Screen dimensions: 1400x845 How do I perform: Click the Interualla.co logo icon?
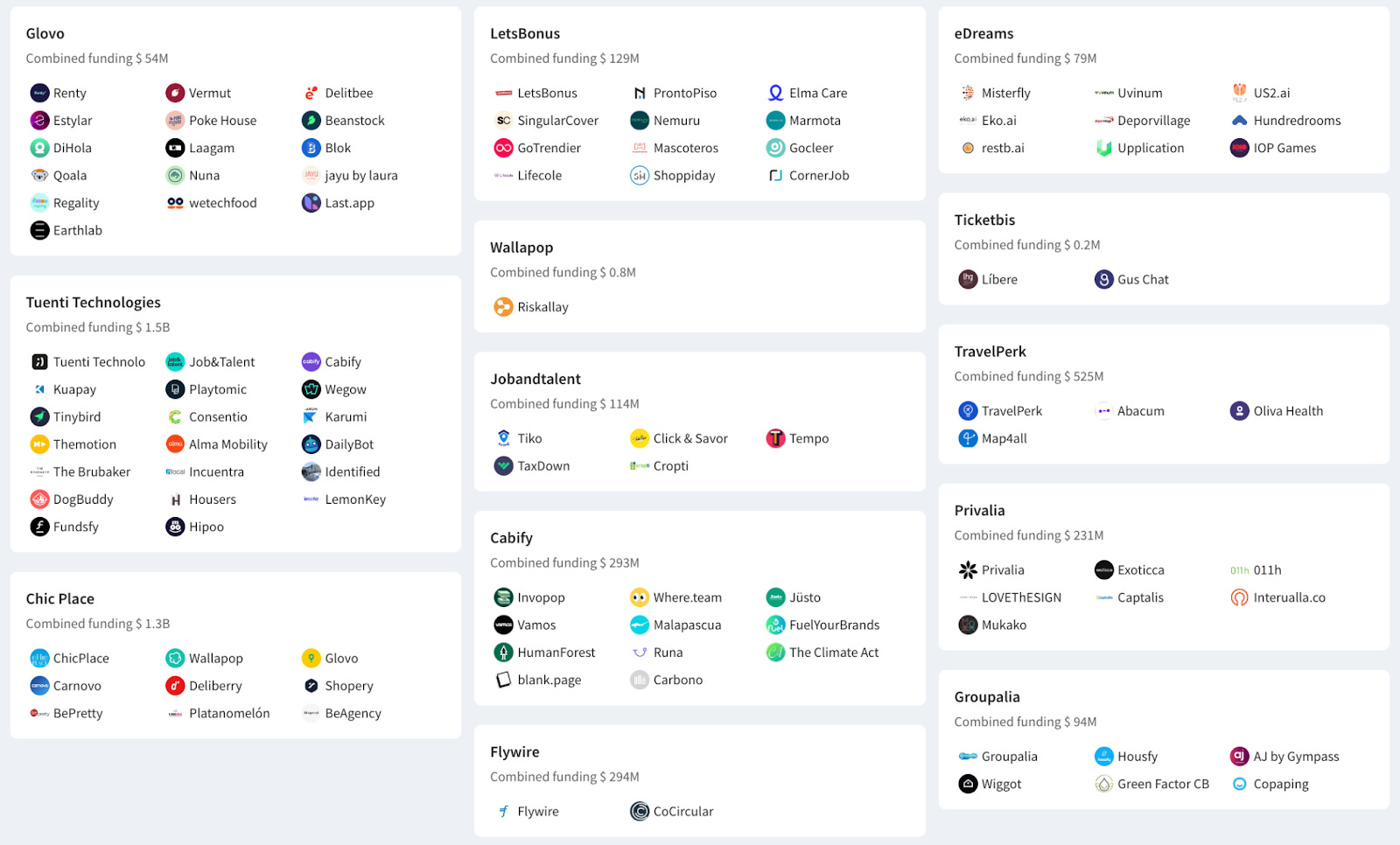coord(1240,597)
